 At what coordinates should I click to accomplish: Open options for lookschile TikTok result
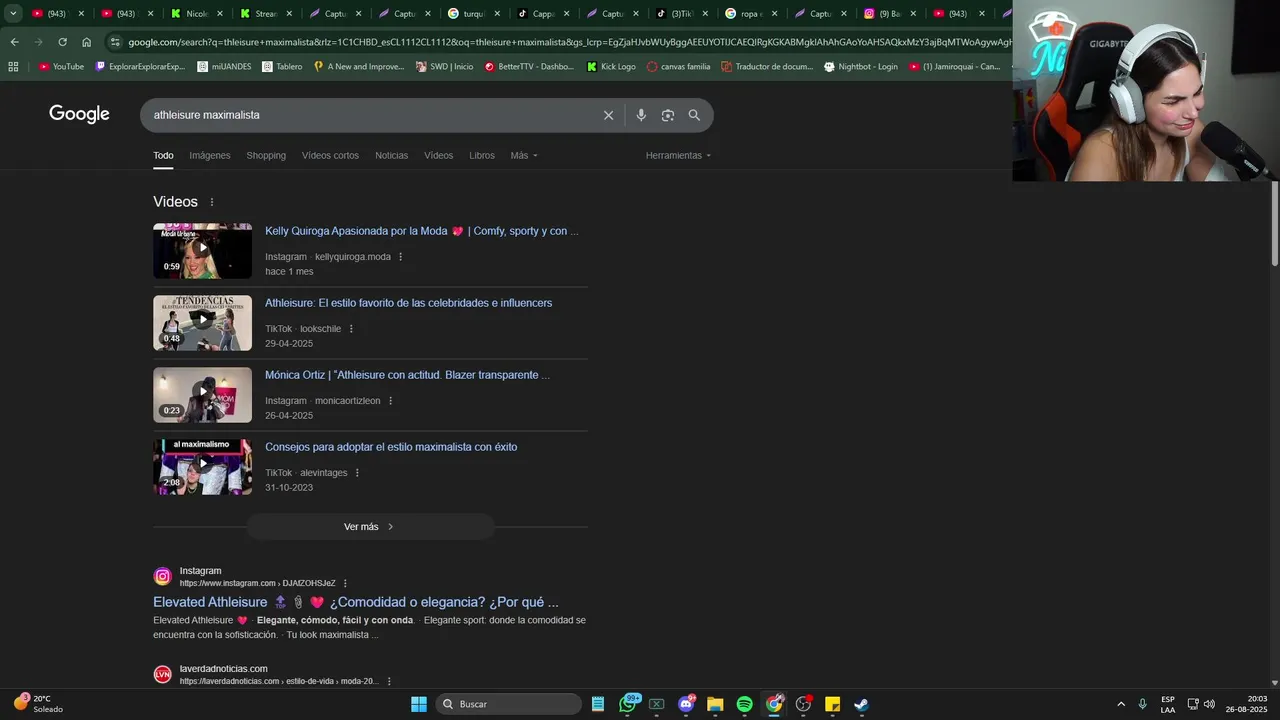tap(351, 329)
